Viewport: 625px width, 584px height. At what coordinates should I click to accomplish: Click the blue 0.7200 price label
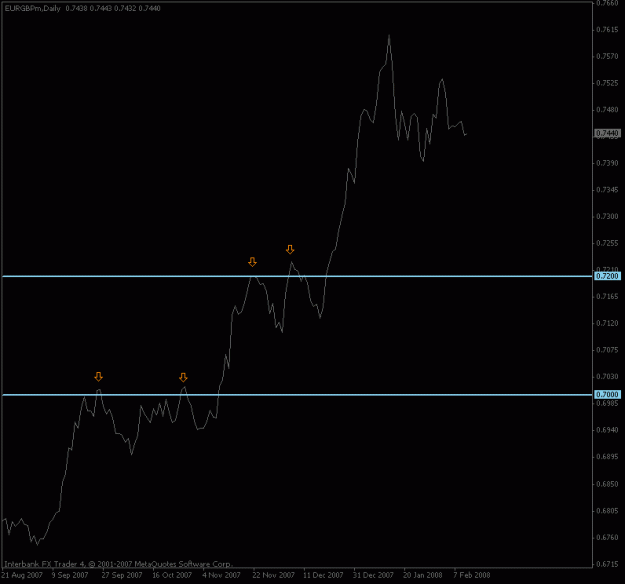tap(607, 276)
